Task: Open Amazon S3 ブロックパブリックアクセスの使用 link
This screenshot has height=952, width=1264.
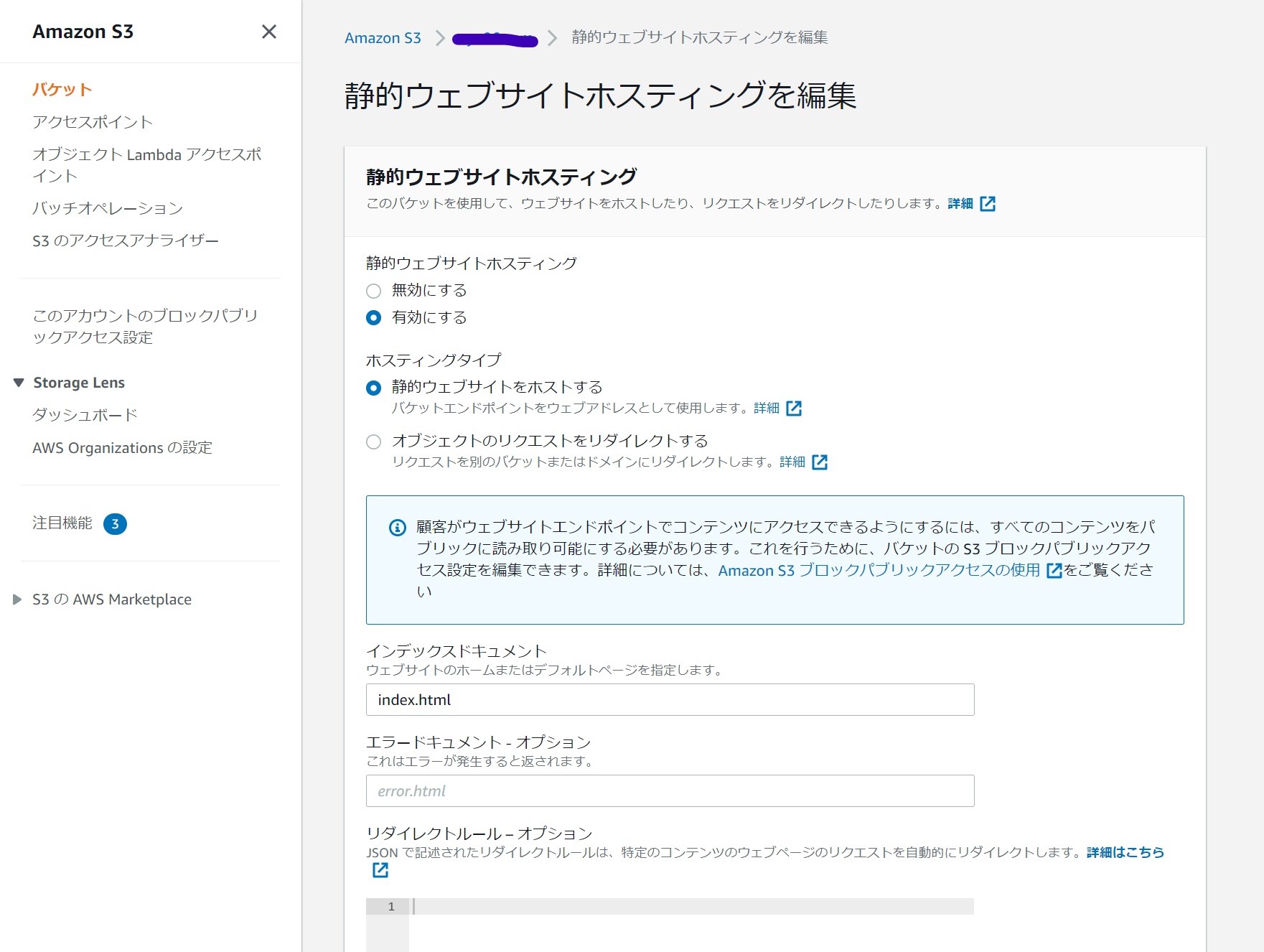Action: tap(879, 571)
